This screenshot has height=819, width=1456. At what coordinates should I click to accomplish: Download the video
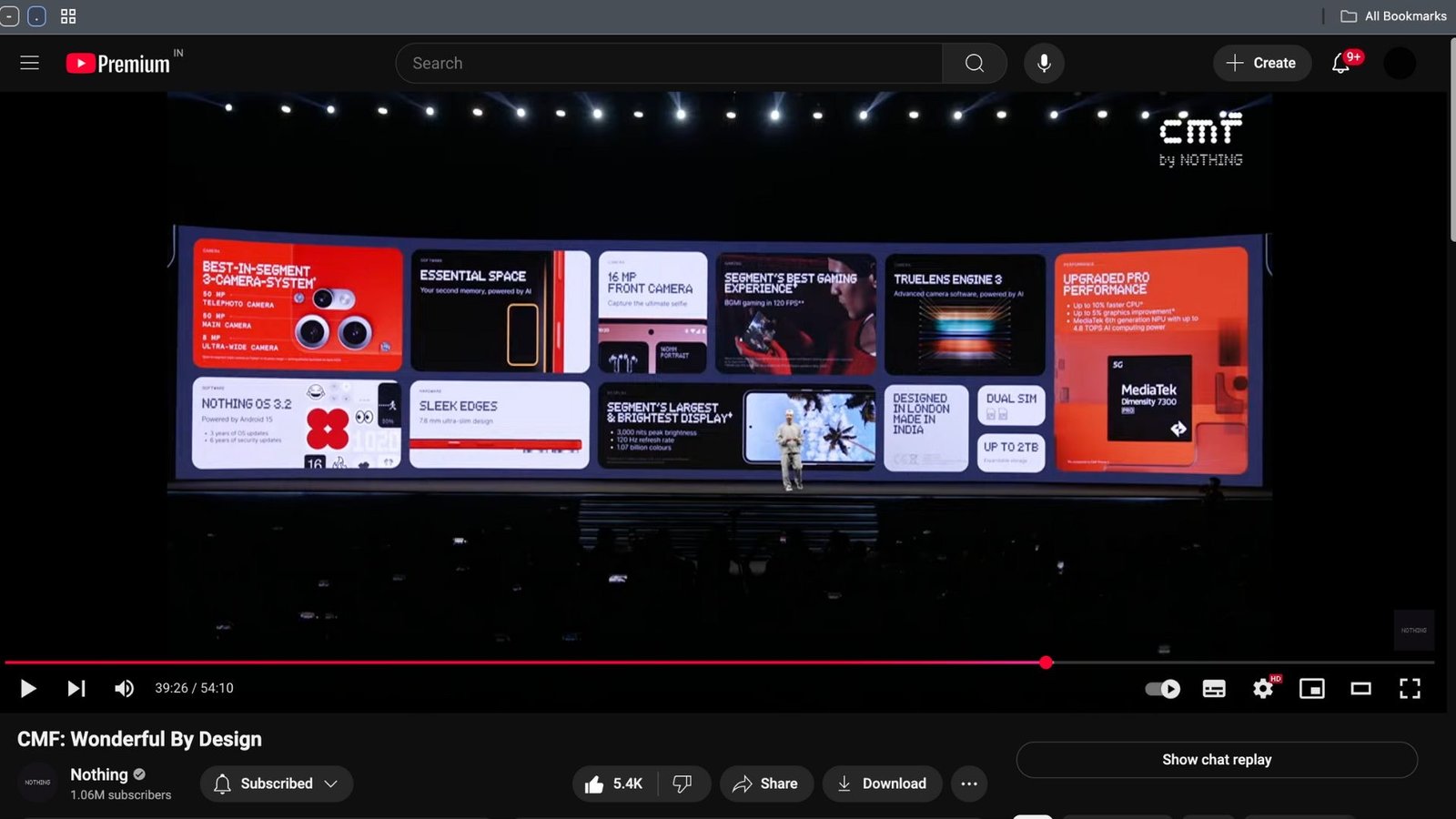(x=882, y=784)
